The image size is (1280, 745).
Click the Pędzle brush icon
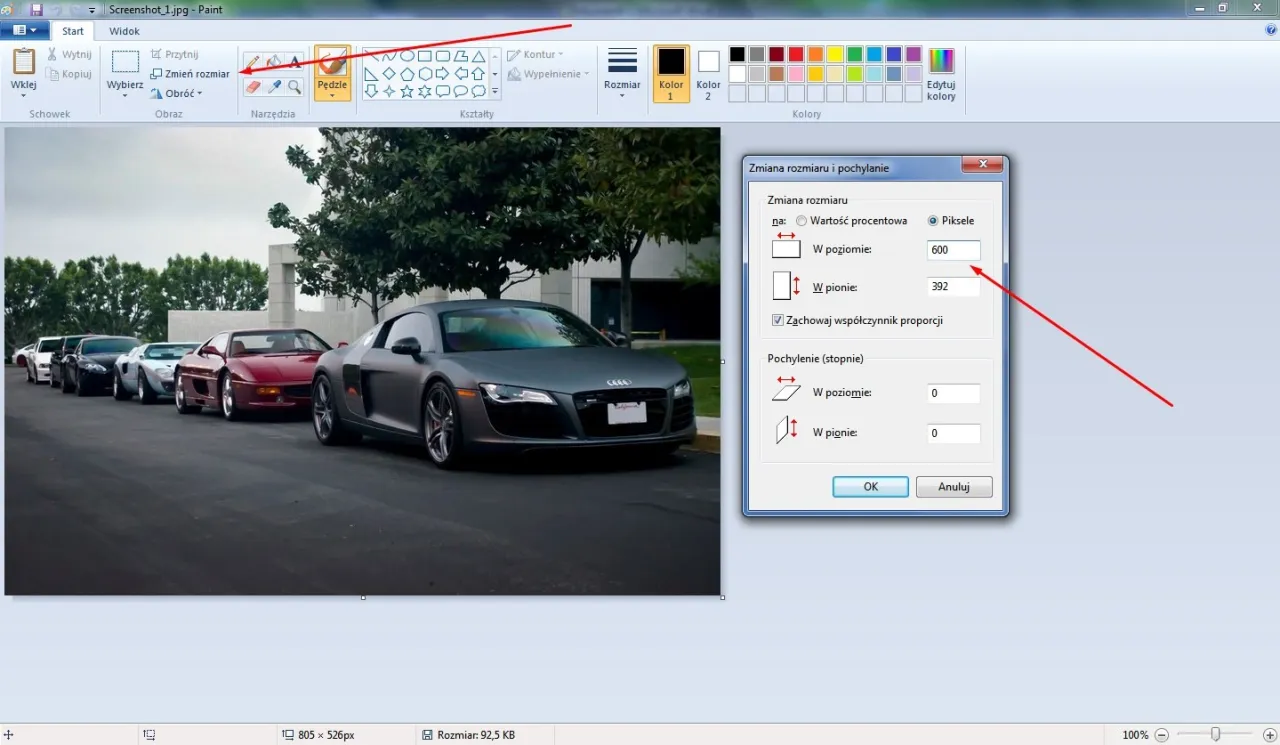332,63
